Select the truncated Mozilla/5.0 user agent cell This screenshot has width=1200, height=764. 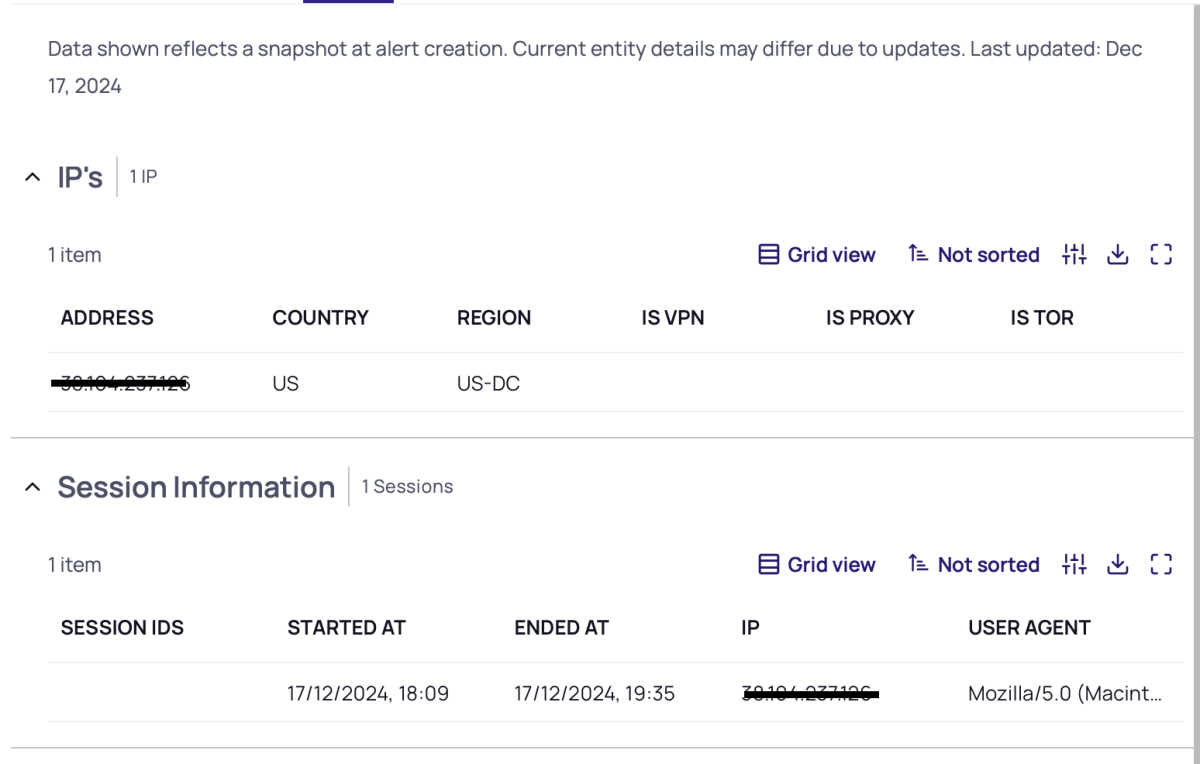click(1065, 693)
